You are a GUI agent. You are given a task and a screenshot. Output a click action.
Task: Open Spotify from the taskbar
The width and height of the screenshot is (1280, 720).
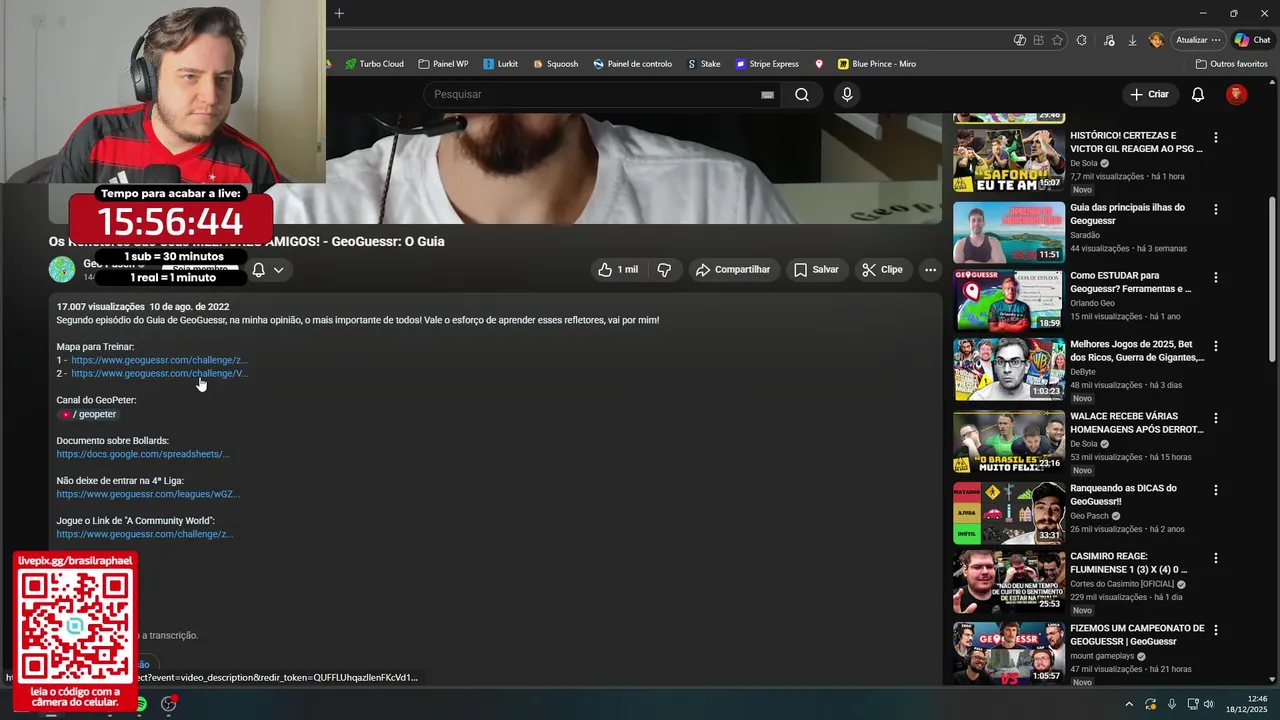click(x=140, y=705)
